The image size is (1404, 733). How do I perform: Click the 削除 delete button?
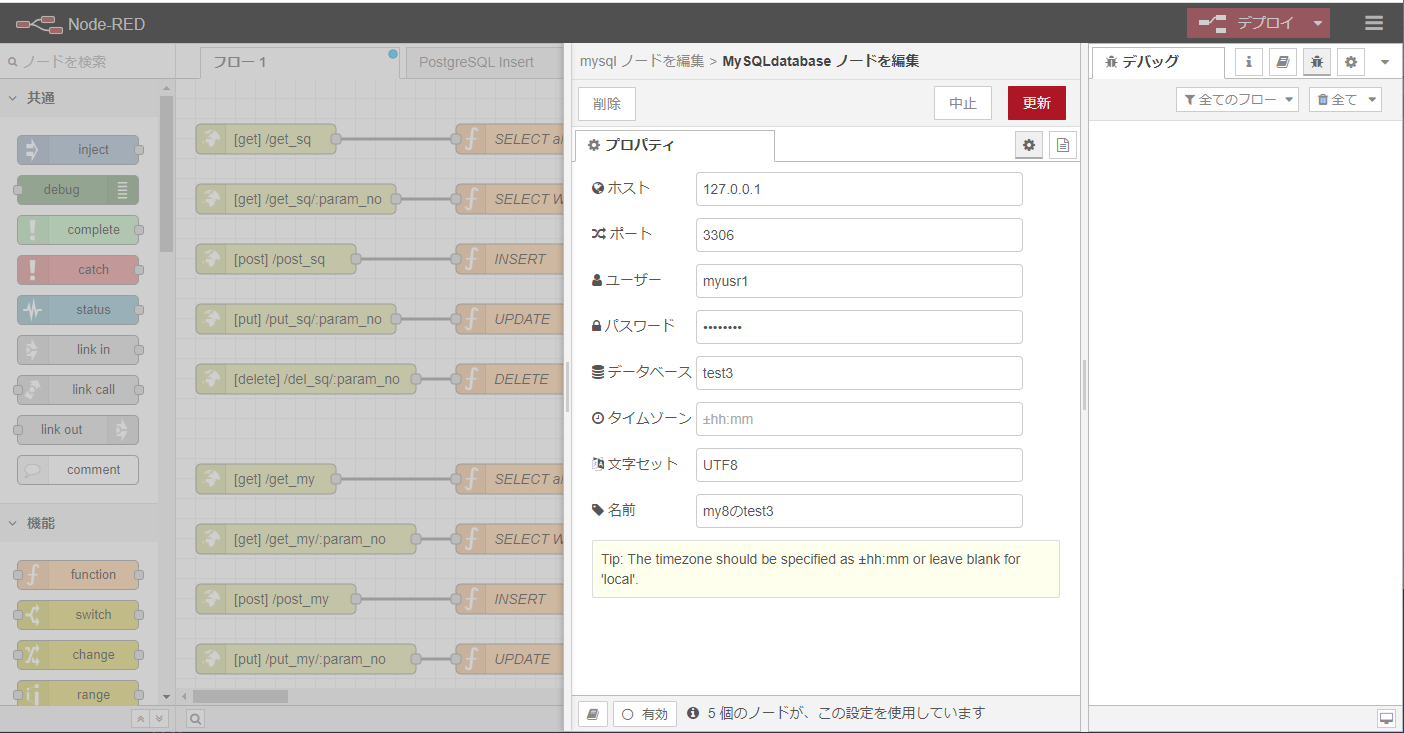(x=607, y=103)
